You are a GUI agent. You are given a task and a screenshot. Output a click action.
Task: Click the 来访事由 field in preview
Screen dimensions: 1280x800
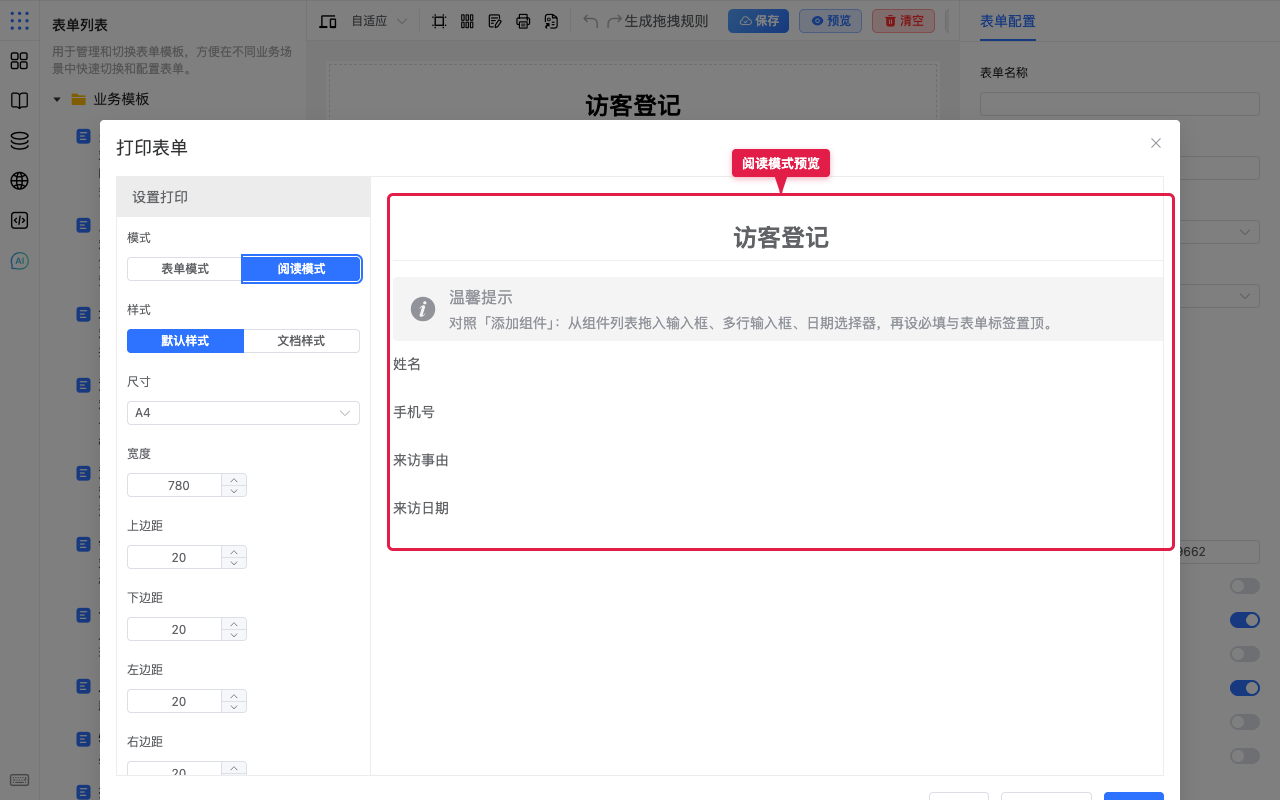tap(421, 460)
